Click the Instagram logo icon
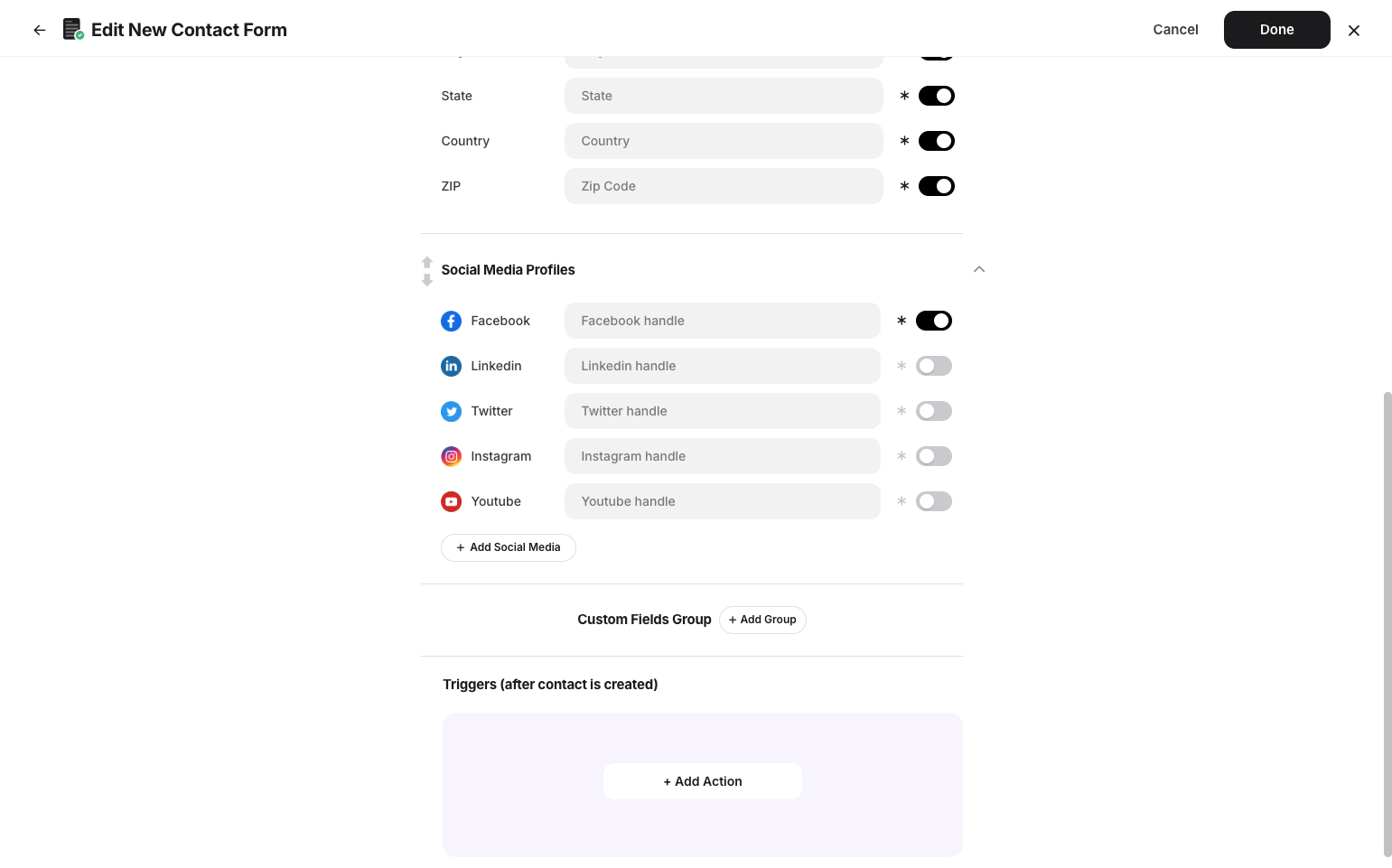Image resolution: width=1392 pixels, height=868 pixels. (x=451, y=456)
